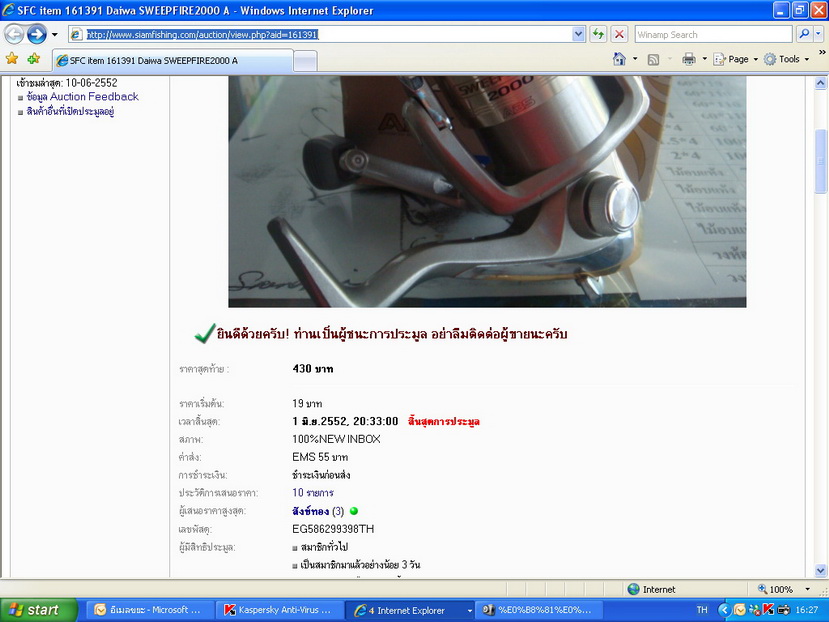829x622 pixels.
Task: Select the final price 430 บาท text
Action: [x=312, y=369]
